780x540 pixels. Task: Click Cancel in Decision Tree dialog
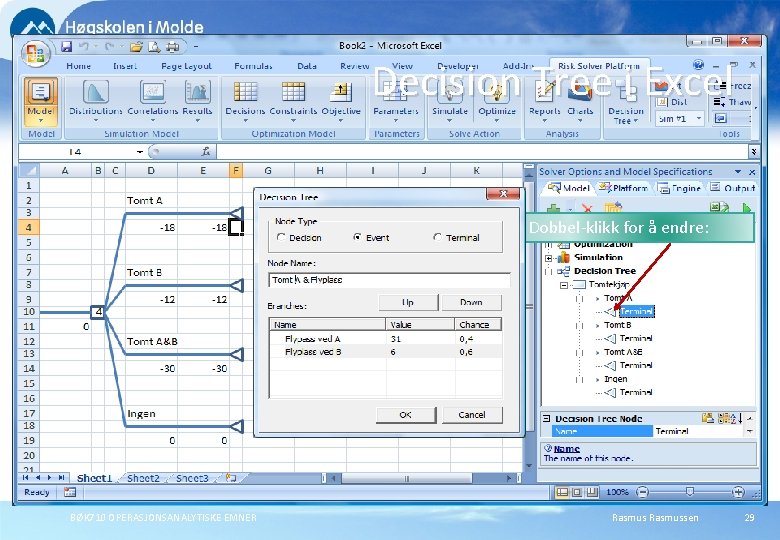(x=472, y=415)
